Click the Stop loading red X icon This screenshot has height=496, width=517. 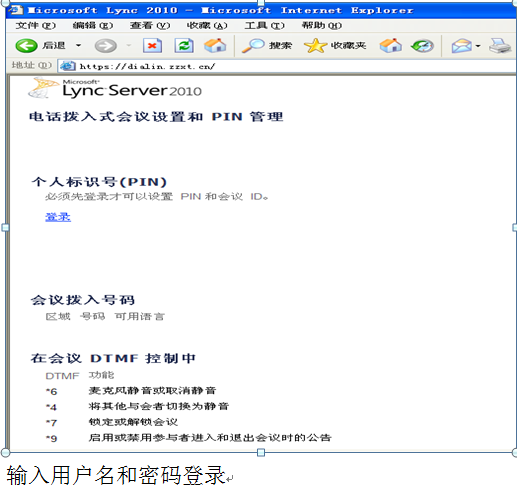[152, 46]
